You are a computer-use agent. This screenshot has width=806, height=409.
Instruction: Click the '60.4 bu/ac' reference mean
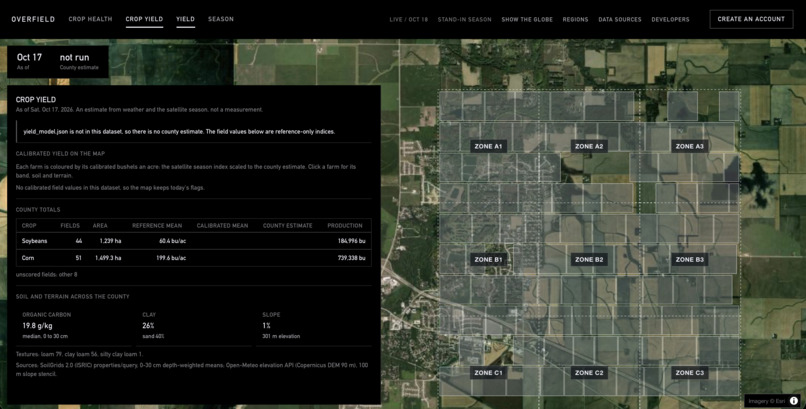tap(172, 241)
